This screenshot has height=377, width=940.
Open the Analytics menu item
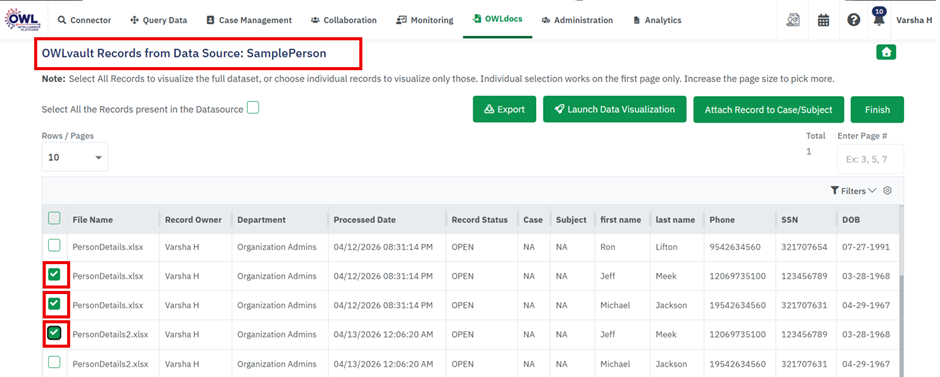point(657,20)
